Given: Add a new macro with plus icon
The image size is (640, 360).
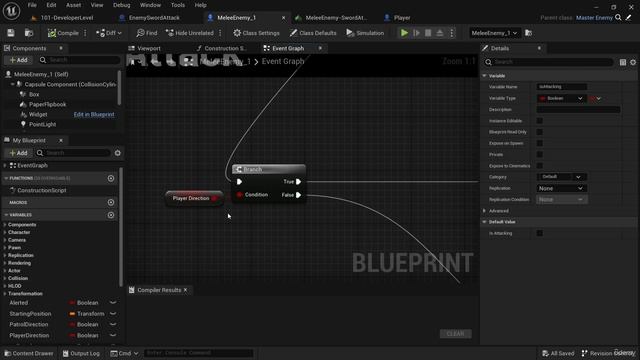Looking at the screenshot, I should 111,202.
